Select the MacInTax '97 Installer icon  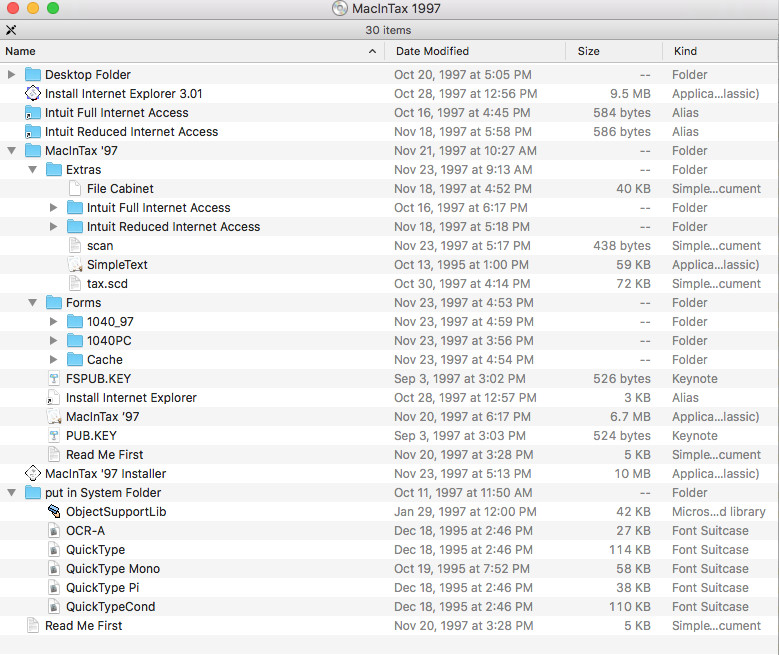click(33, 474)
